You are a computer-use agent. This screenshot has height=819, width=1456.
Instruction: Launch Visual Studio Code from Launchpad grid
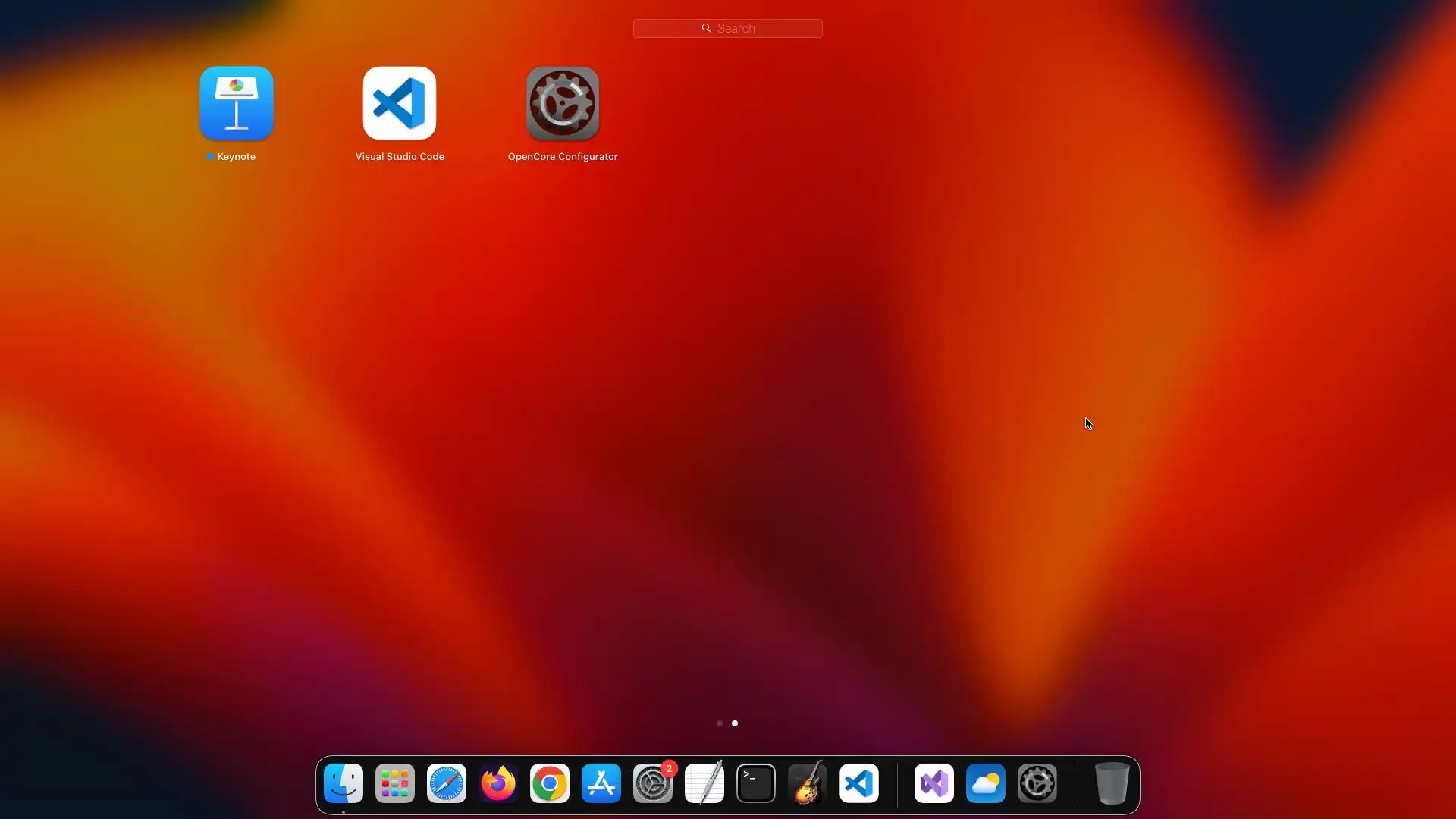point(400,104)
